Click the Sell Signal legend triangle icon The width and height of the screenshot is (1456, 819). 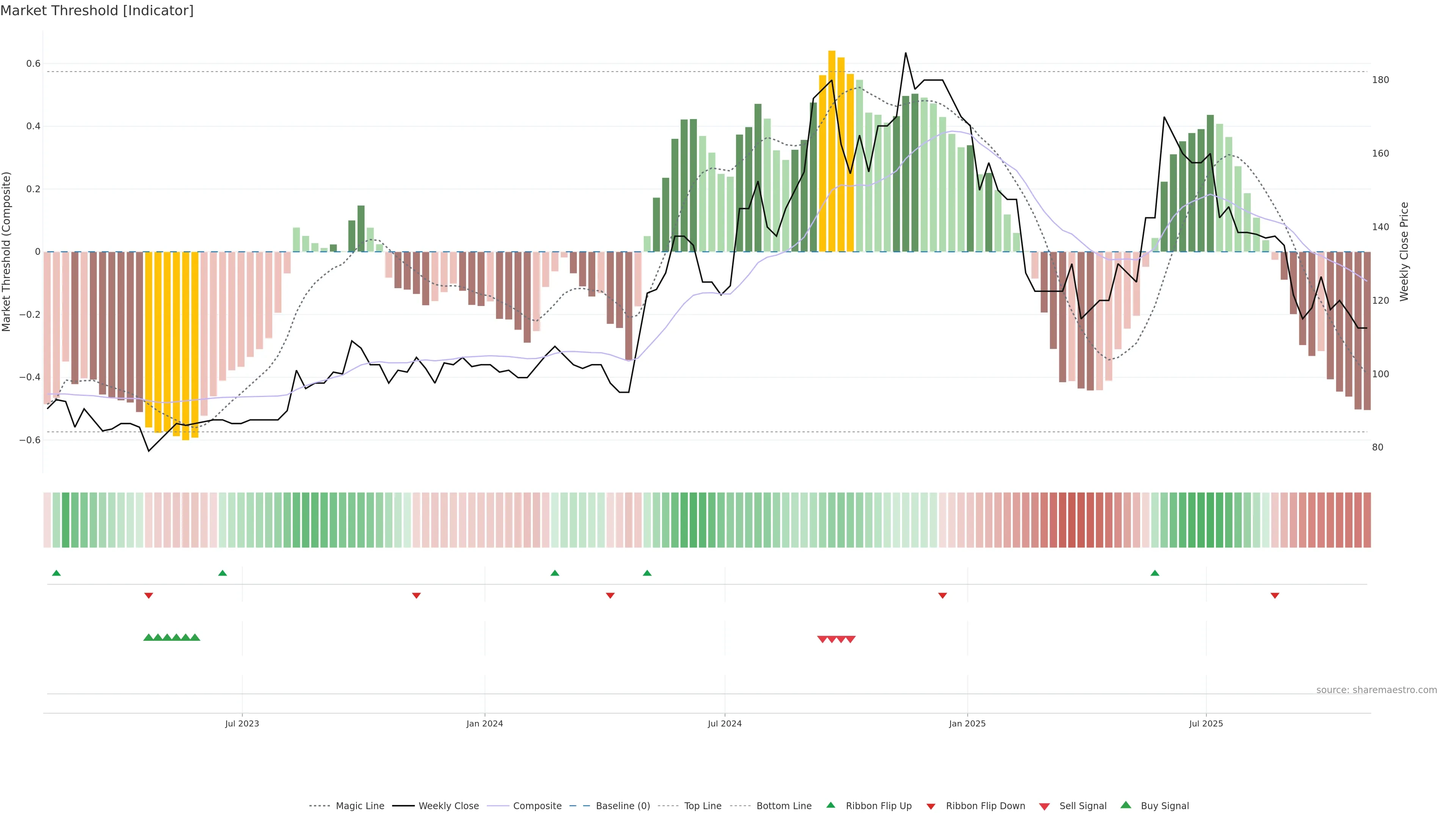pyautogui.click(x=1044, y=806)
